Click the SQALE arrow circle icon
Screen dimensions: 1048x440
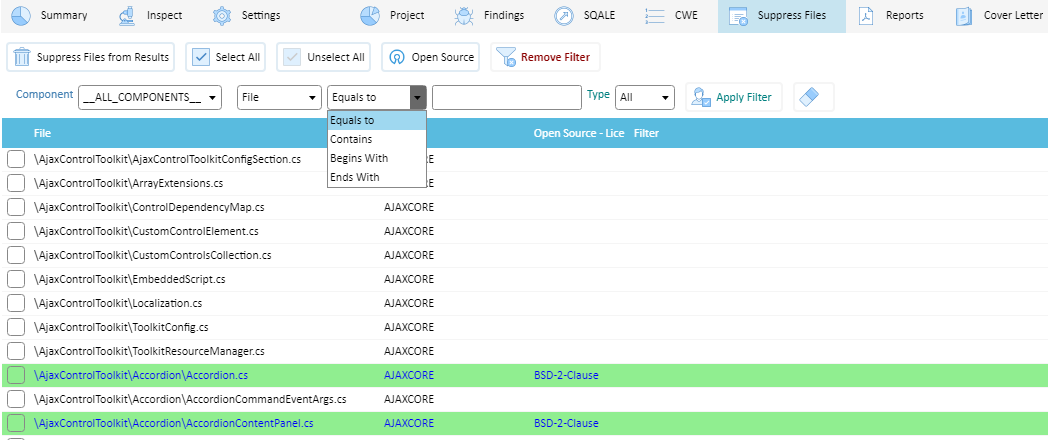(564, 15)
